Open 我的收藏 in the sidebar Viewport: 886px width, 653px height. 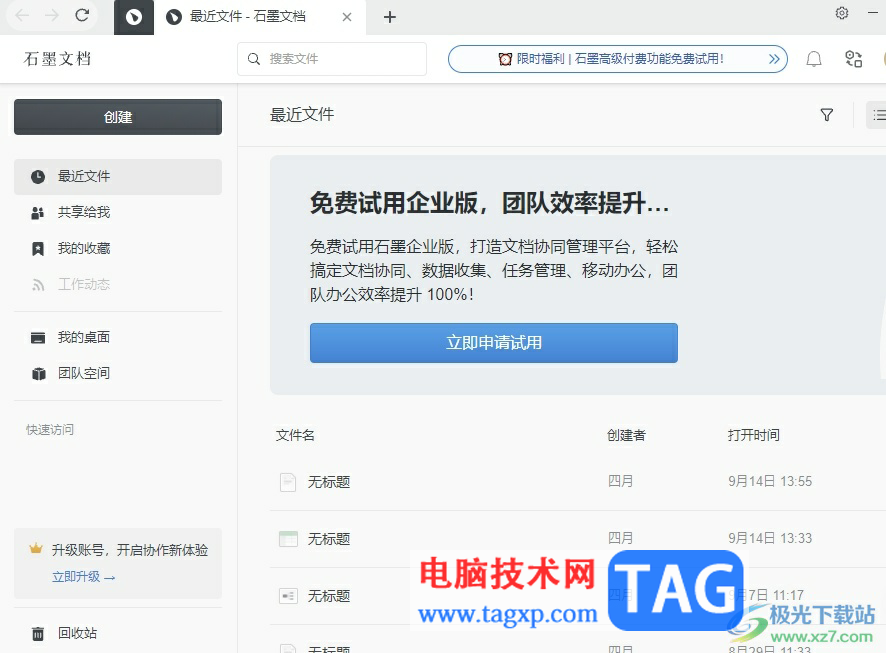pos(118,249)
